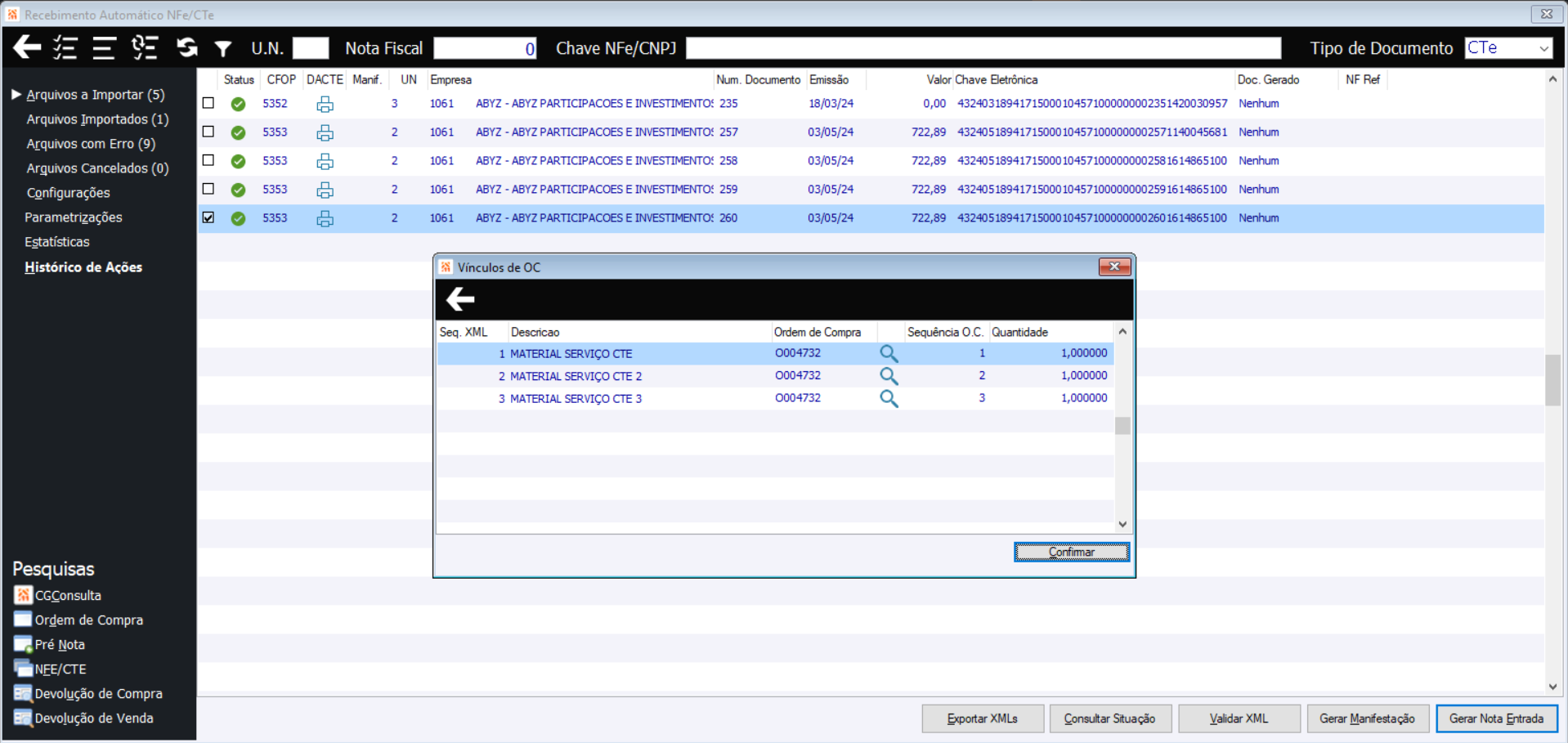Check the checkbox for document 235
The width and height of the screenshot is (1568, 743).
click(208, 103)
